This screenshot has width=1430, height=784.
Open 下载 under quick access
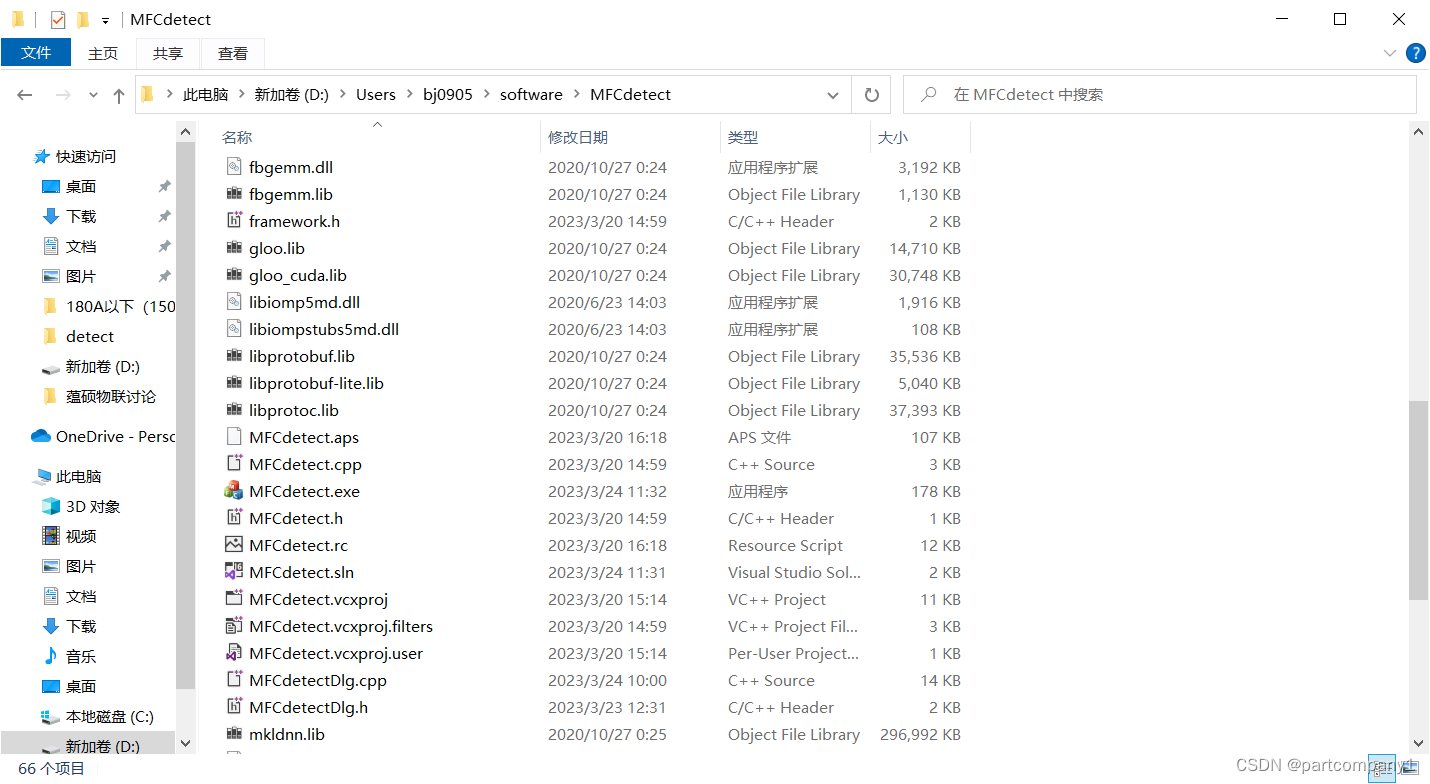pos(69,216)
